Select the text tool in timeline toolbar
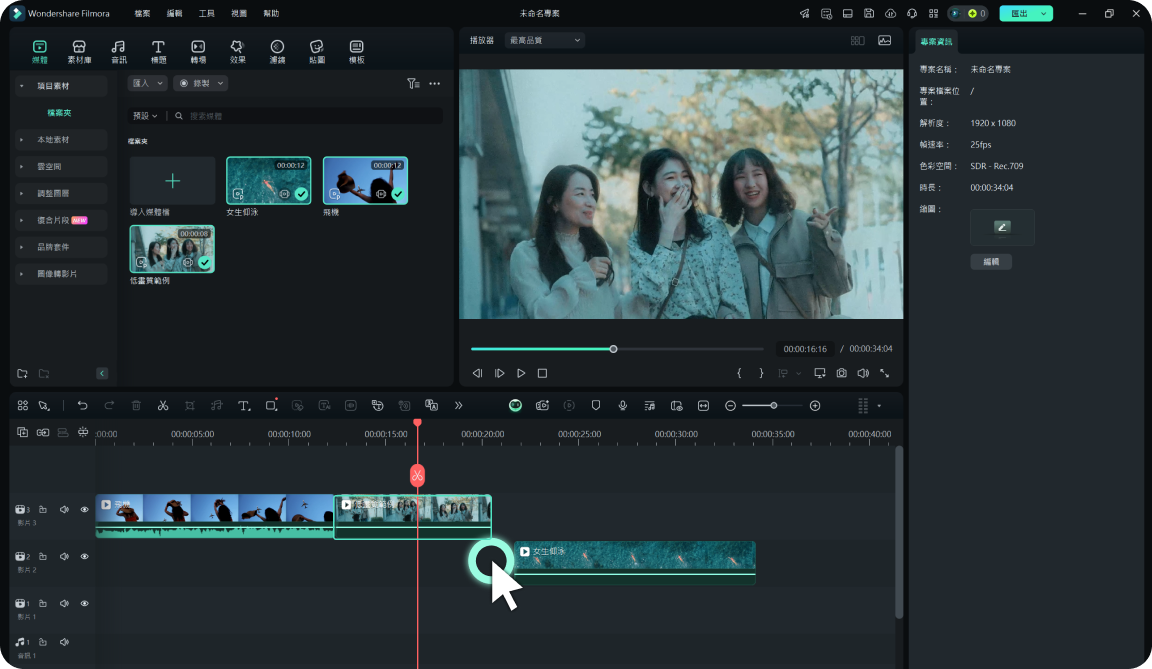 244,405
